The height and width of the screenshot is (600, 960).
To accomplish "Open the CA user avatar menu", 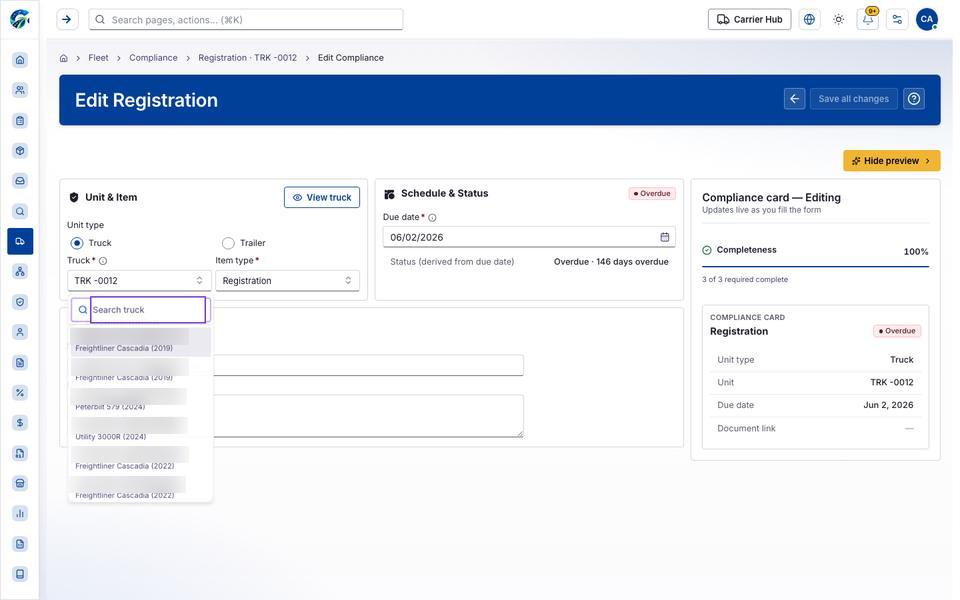I will 927,20.
